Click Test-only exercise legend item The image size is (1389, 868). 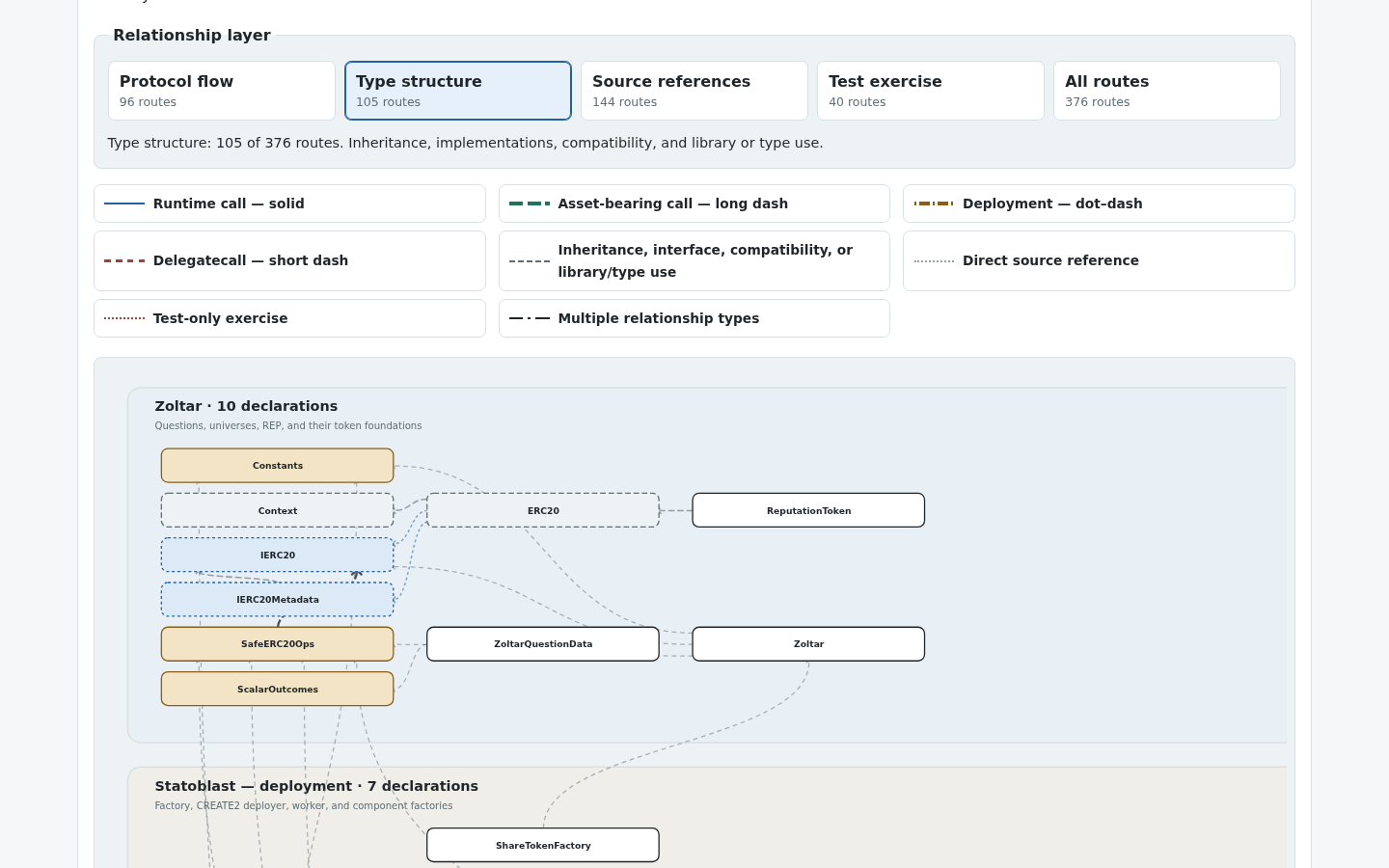[x=289, y=318]
